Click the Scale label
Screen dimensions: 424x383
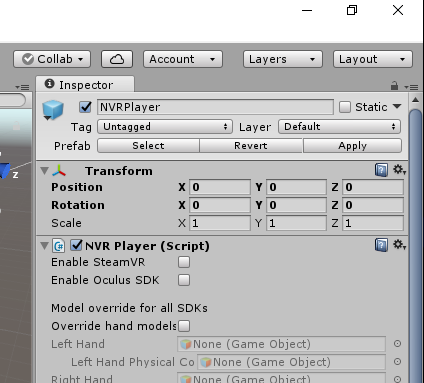(66, 223)
